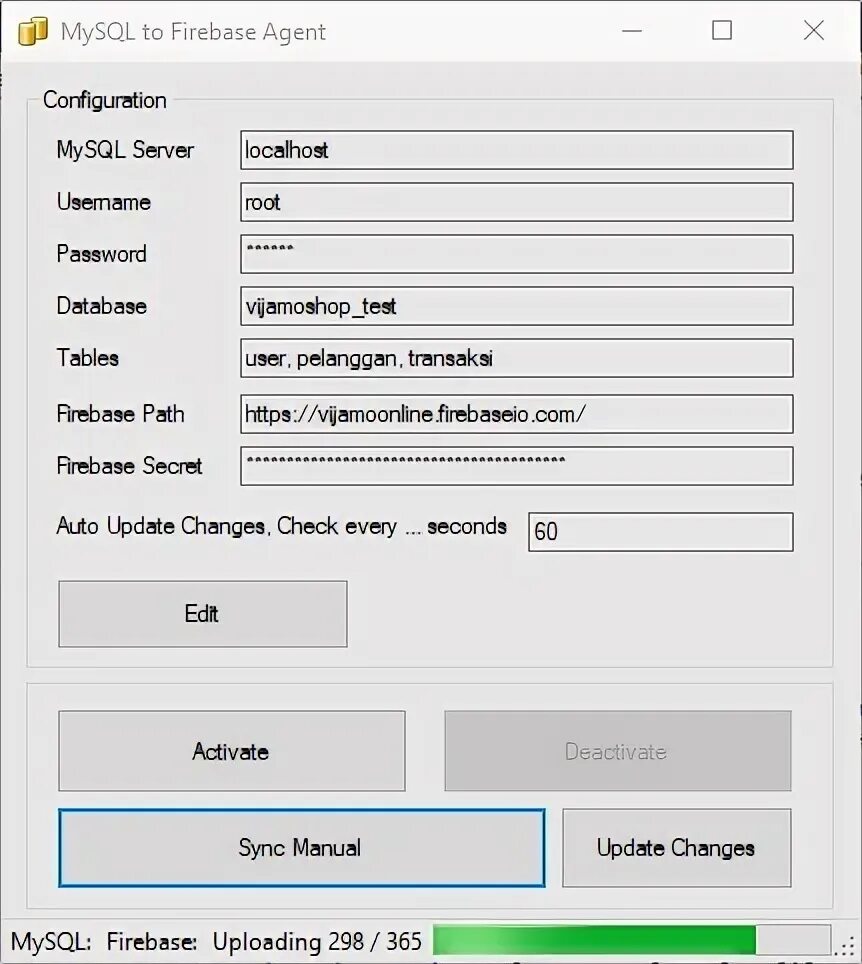Maximize the MySQL to Firebase Agent window
The width and height of the screenshot is (862, 964).
(722, 30)
